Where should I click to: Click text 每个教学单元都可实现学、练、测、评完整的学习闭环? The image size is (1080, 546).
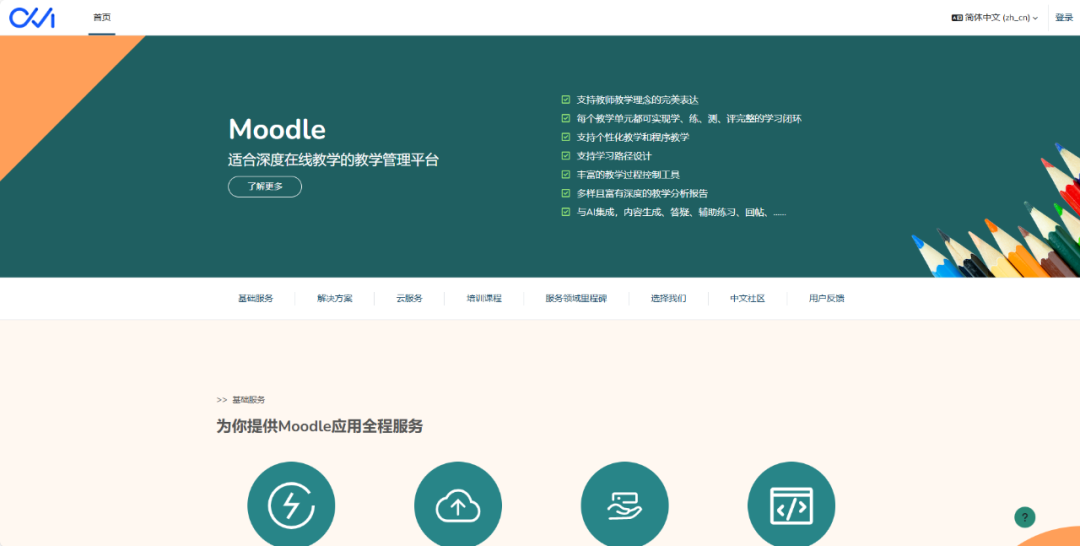click(689, 118)
